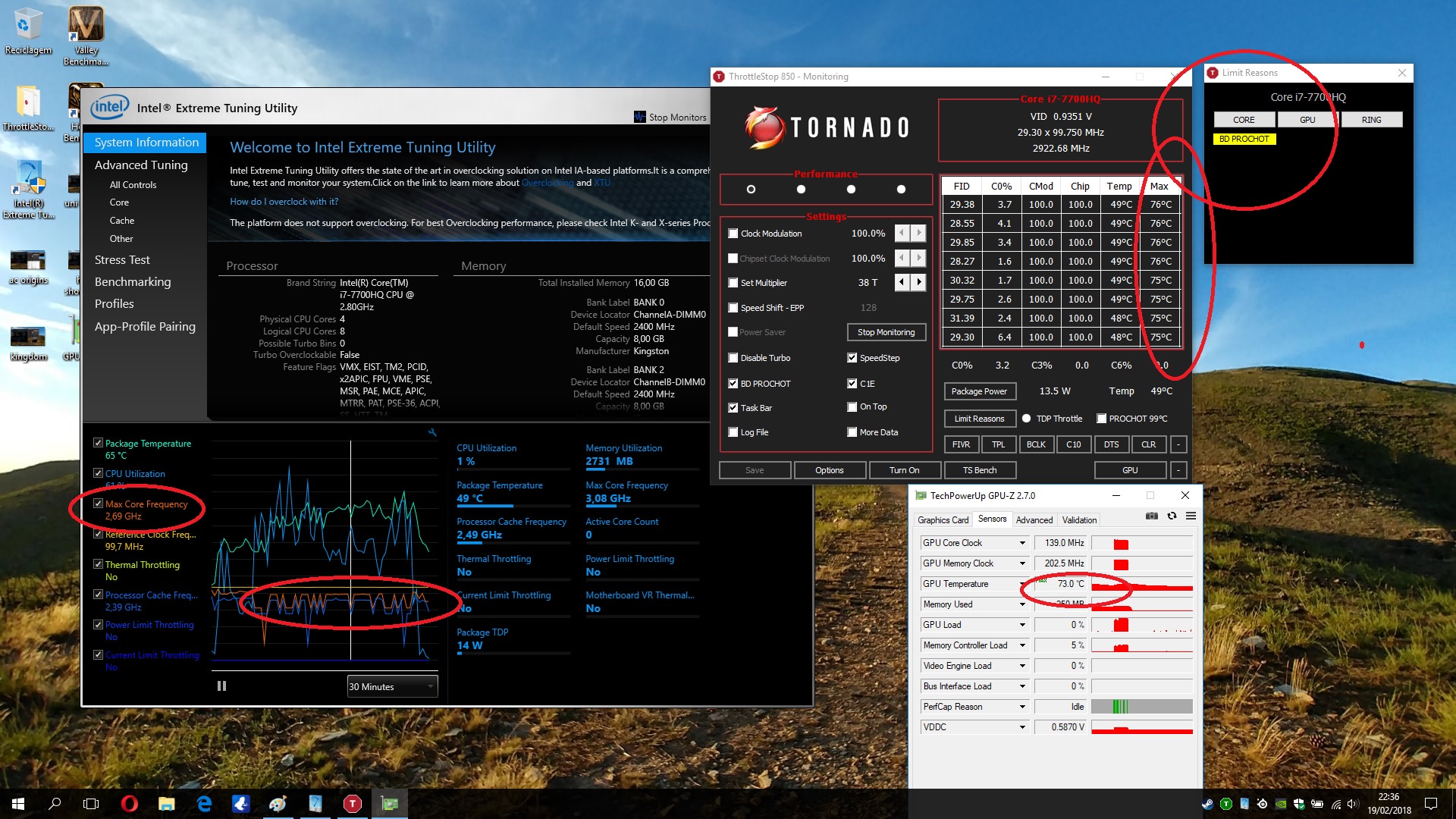Switch to the Graphics Card tab in GPU-Z
The image size is (1456, 819).
(x=943, y=519)
